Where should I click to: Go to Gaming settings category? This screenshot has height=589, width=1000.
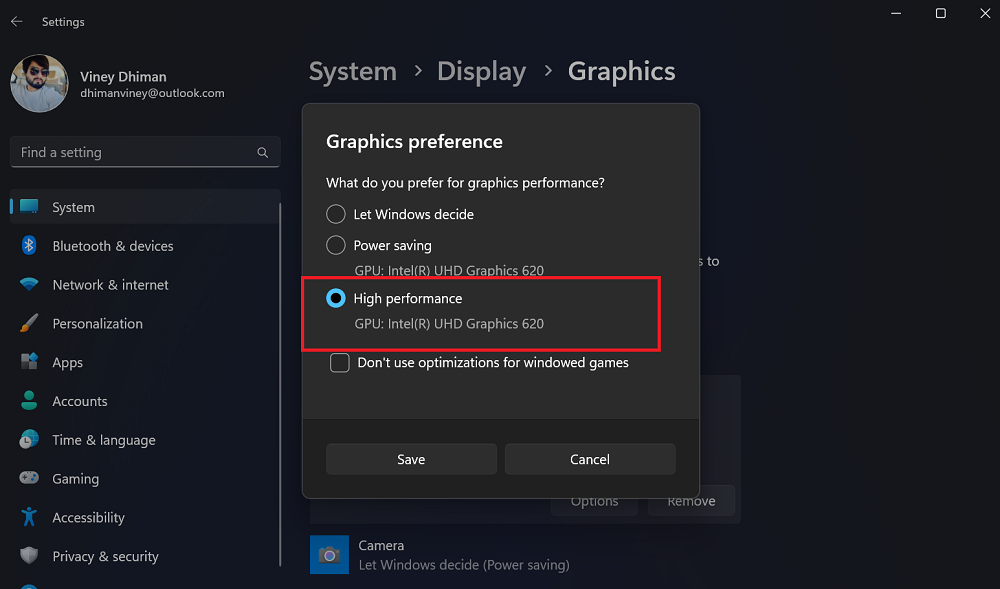click(x=145, y=479)
